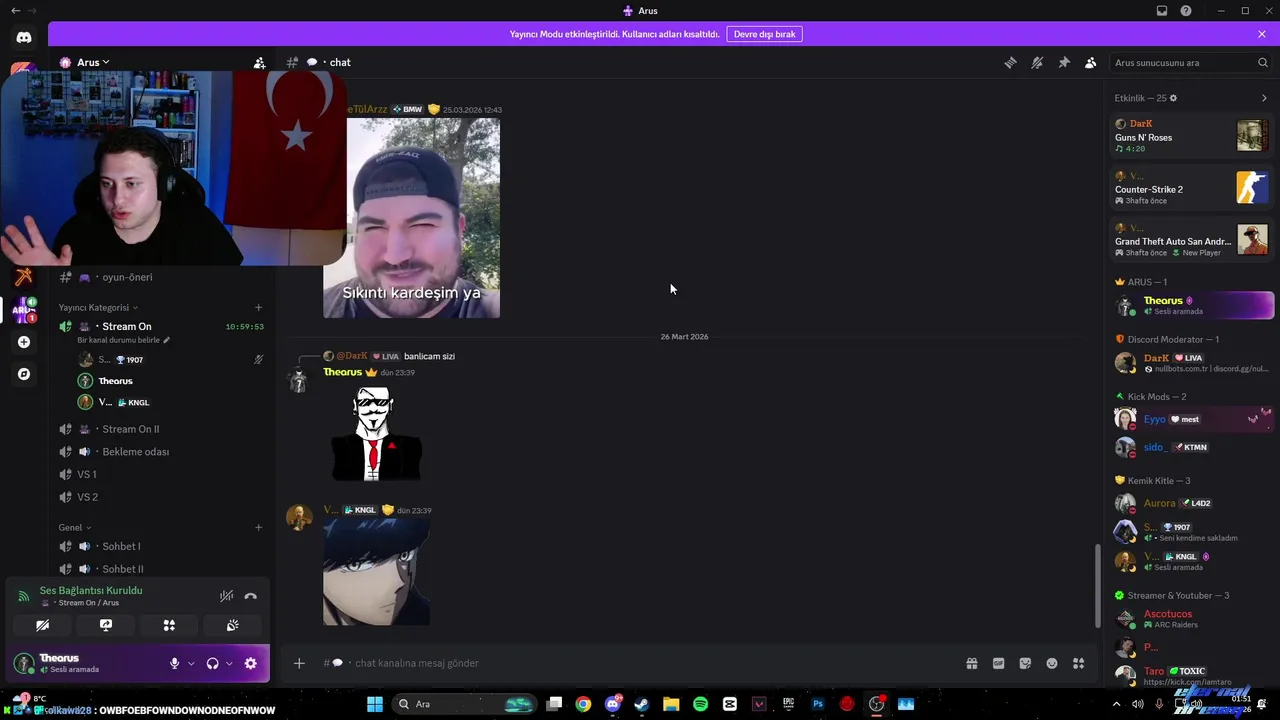
Task: Open the gift icon in message bar
Action: click(x=971, y=663)
